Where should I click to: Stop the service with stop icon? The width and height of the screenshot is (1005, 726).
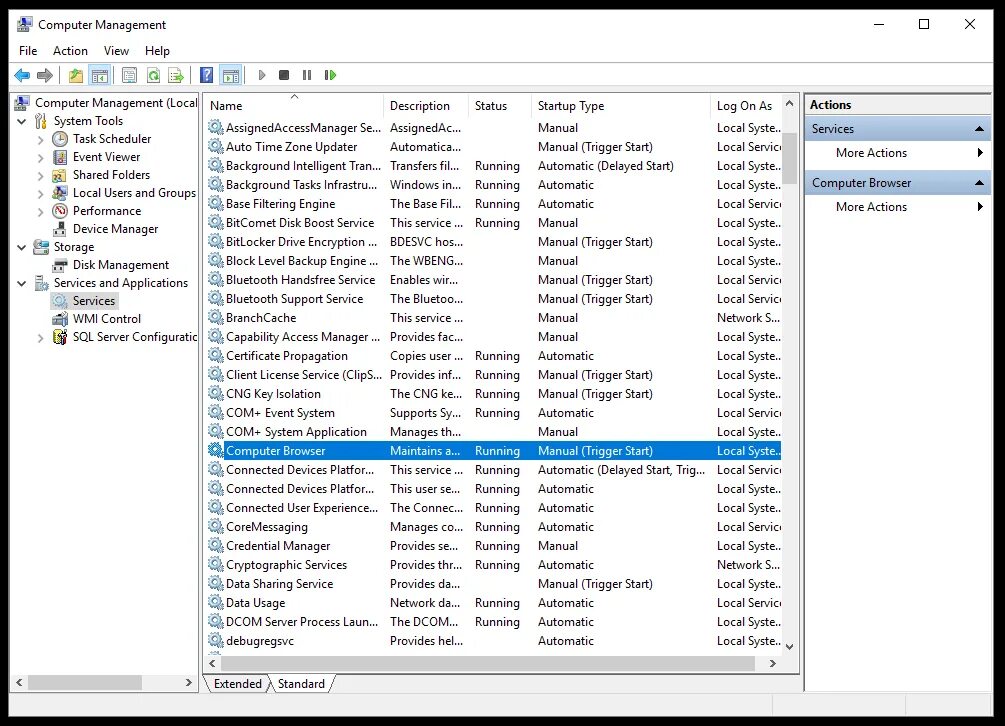click(x=284, y=76)
